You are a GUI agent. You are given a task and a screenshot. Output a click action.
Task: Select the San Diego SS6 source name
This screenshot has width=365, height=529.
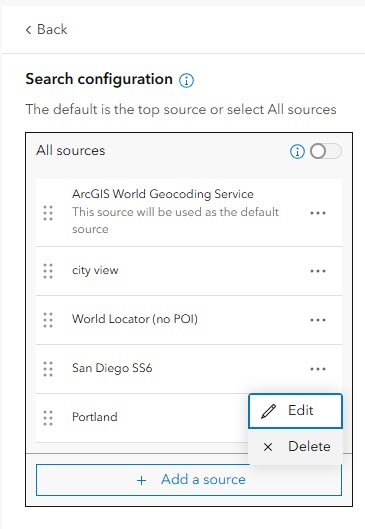coord(112,368)
